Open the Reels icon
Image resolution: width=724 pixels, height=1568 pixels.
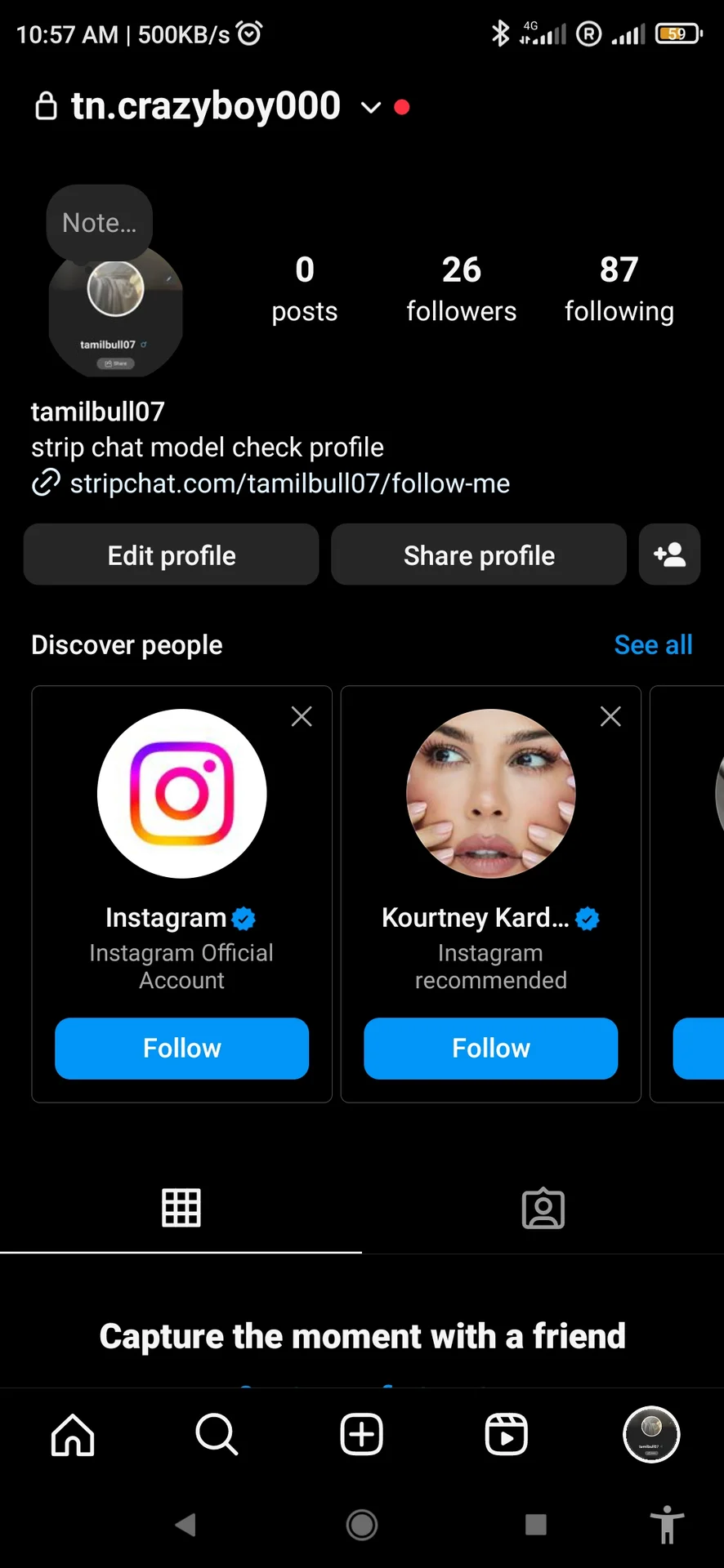(506, 1435)
